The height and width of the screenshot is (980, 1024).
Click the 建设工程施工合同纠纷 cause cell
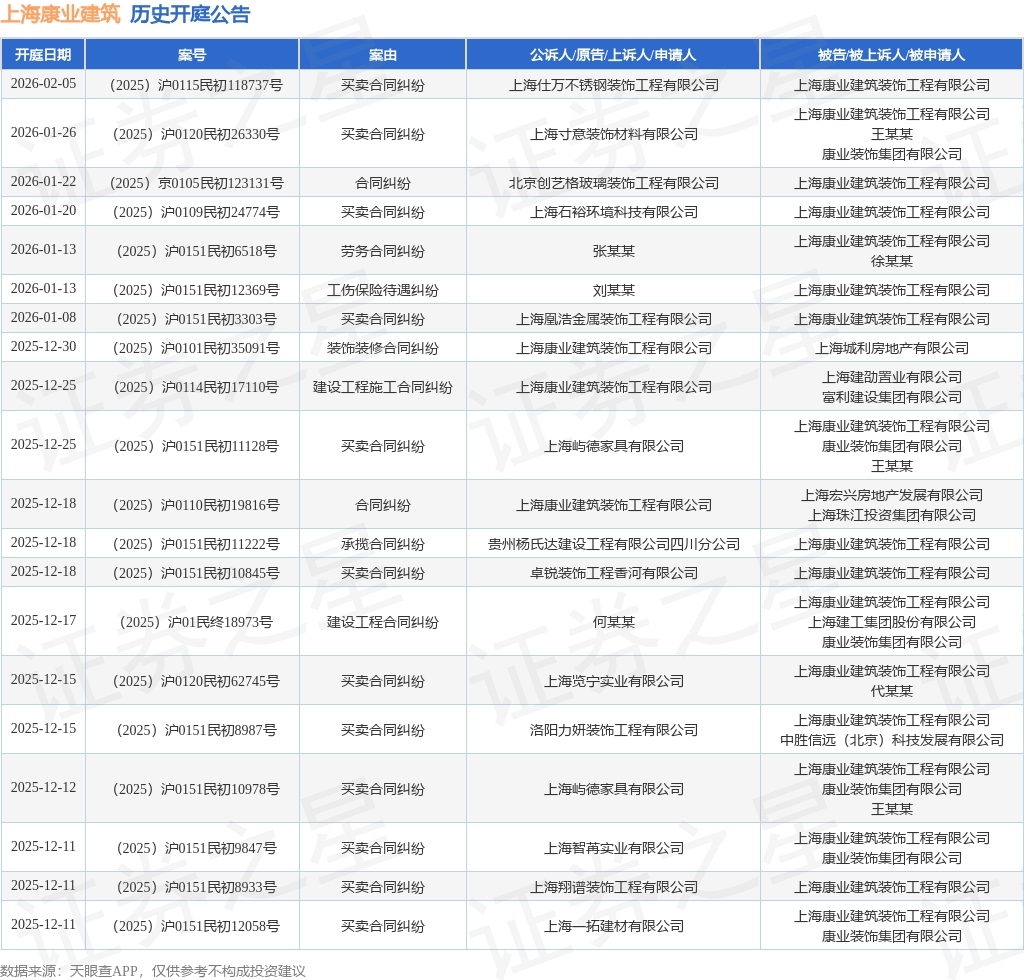[383, 387]
